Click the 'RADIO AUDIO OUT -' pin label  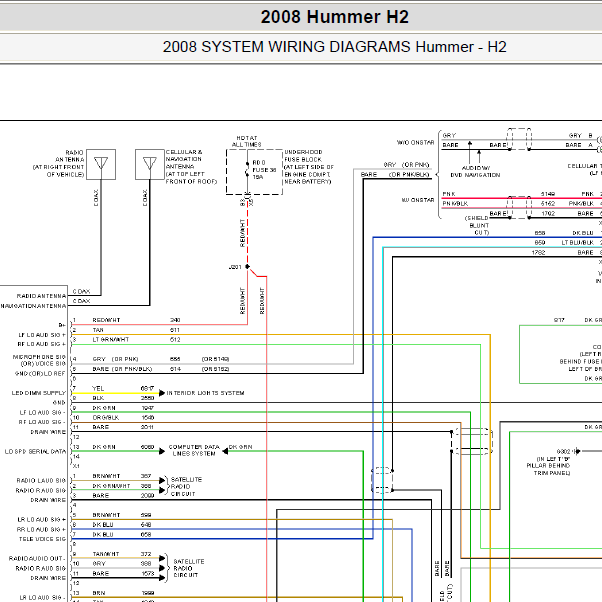click(x=37, y=559)
